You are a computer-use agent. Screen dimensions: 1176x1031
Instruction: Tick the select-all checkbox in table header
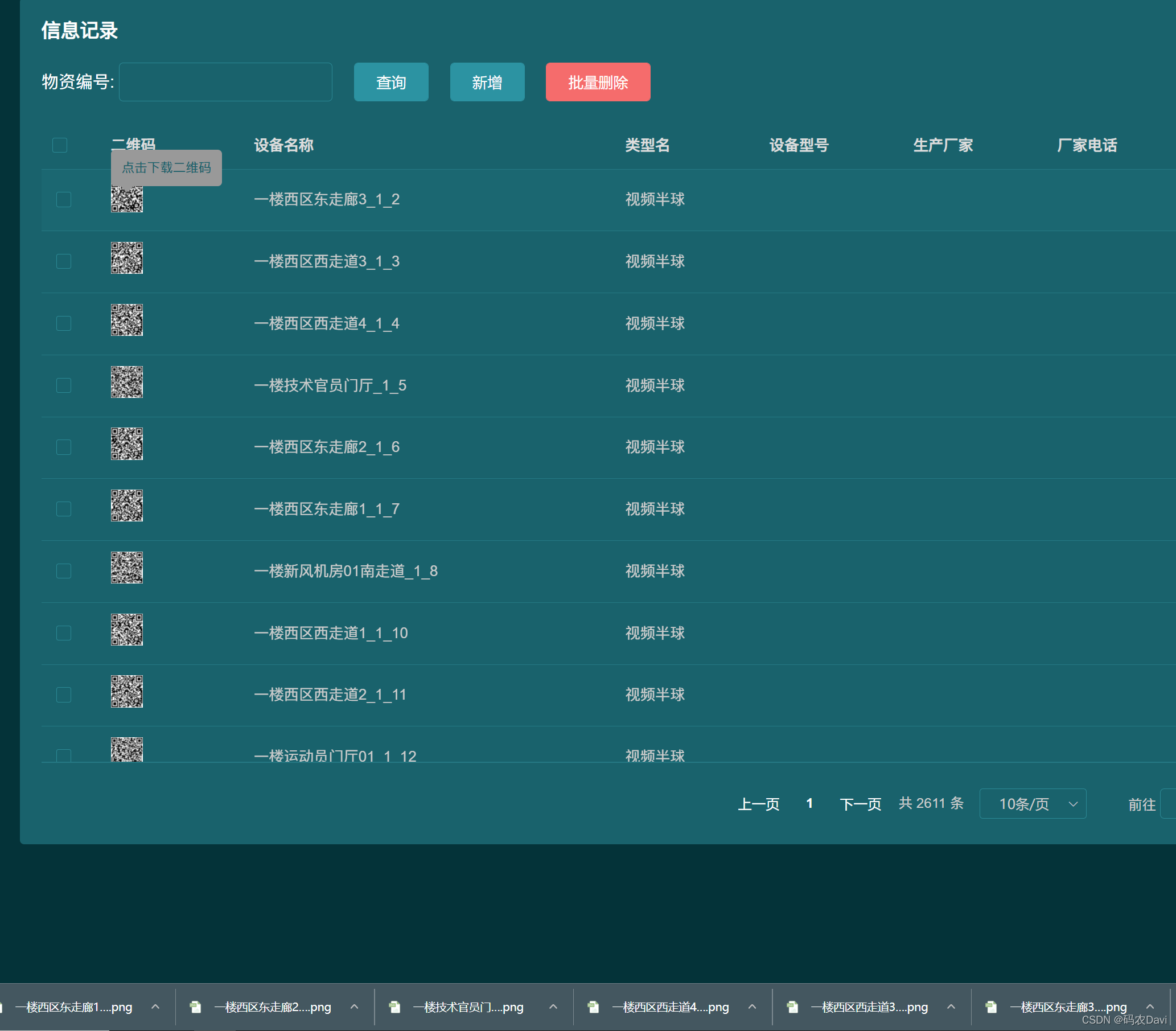click(60, 145)
